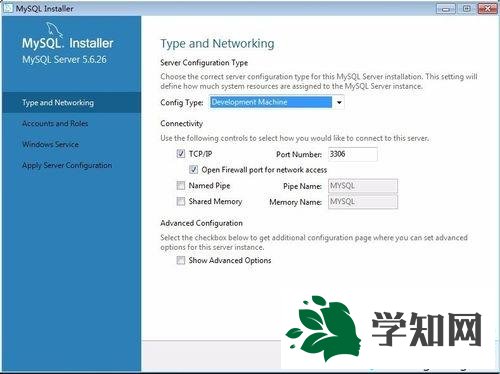This screenshot has width=500, height=374.
Task: Click the 'Advanced Configuration' section heading
Action: click(x=201, y=223)
